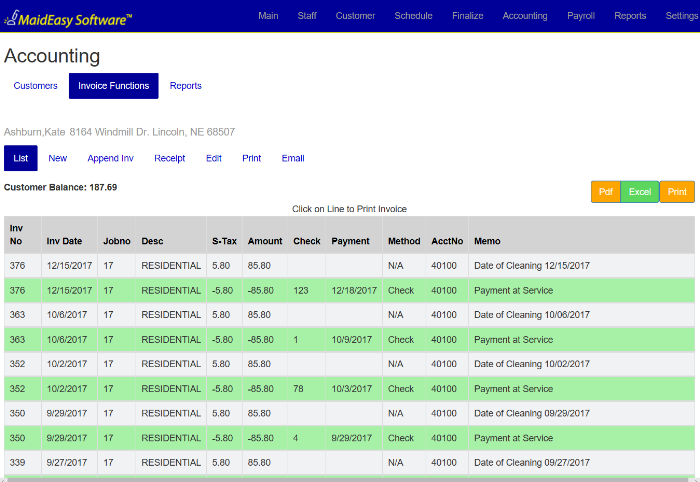Open the top navbar Reports menu

coord(630,16)
